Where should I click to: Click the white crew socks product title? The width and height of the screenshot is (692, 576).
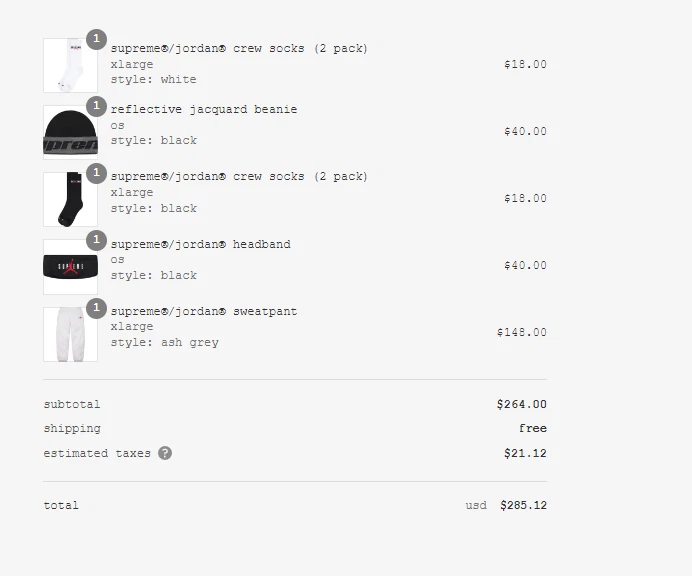[239, 49]
